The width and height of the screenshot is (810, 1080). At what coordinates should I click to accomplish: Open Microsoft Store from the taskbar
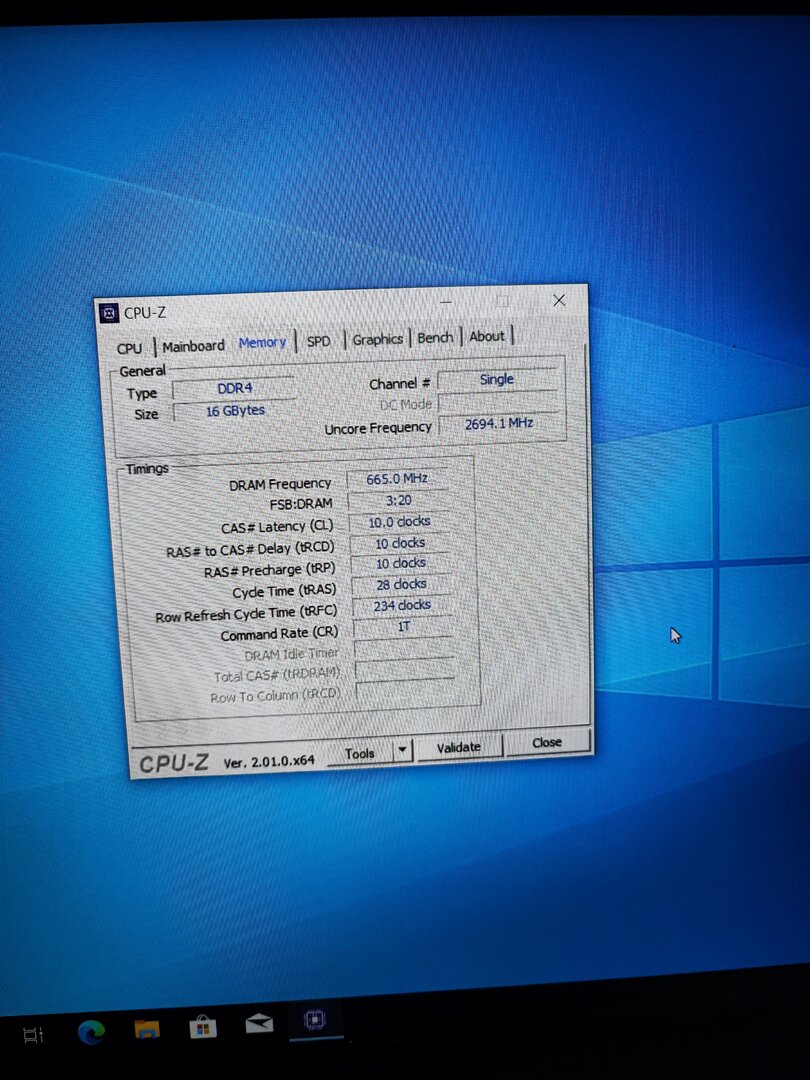(x=203, y=1028)
